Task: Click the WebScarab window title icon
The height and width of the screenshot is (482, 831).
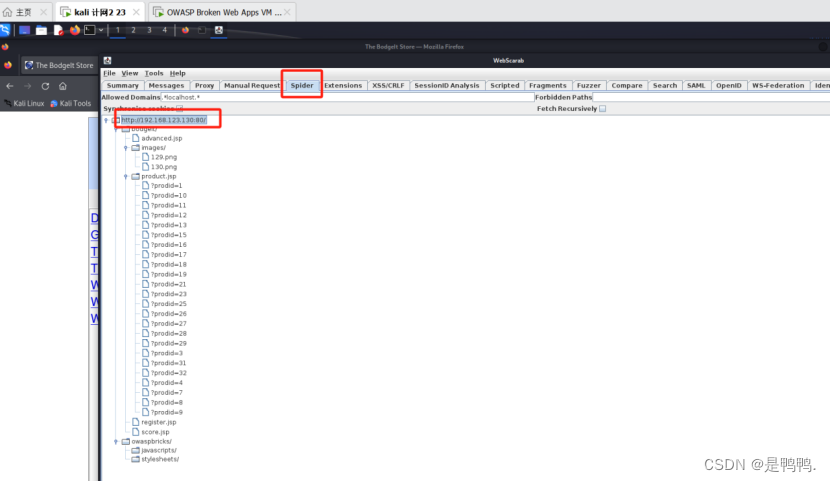Action: coord(108,60)
